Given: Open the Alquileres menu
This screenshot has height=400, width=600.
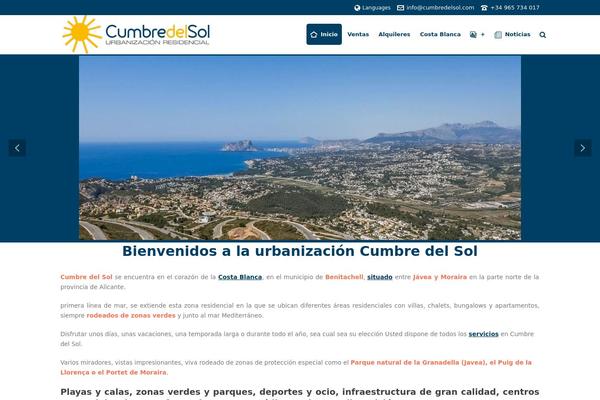Looking at the screenshot, I should [394, 34].
